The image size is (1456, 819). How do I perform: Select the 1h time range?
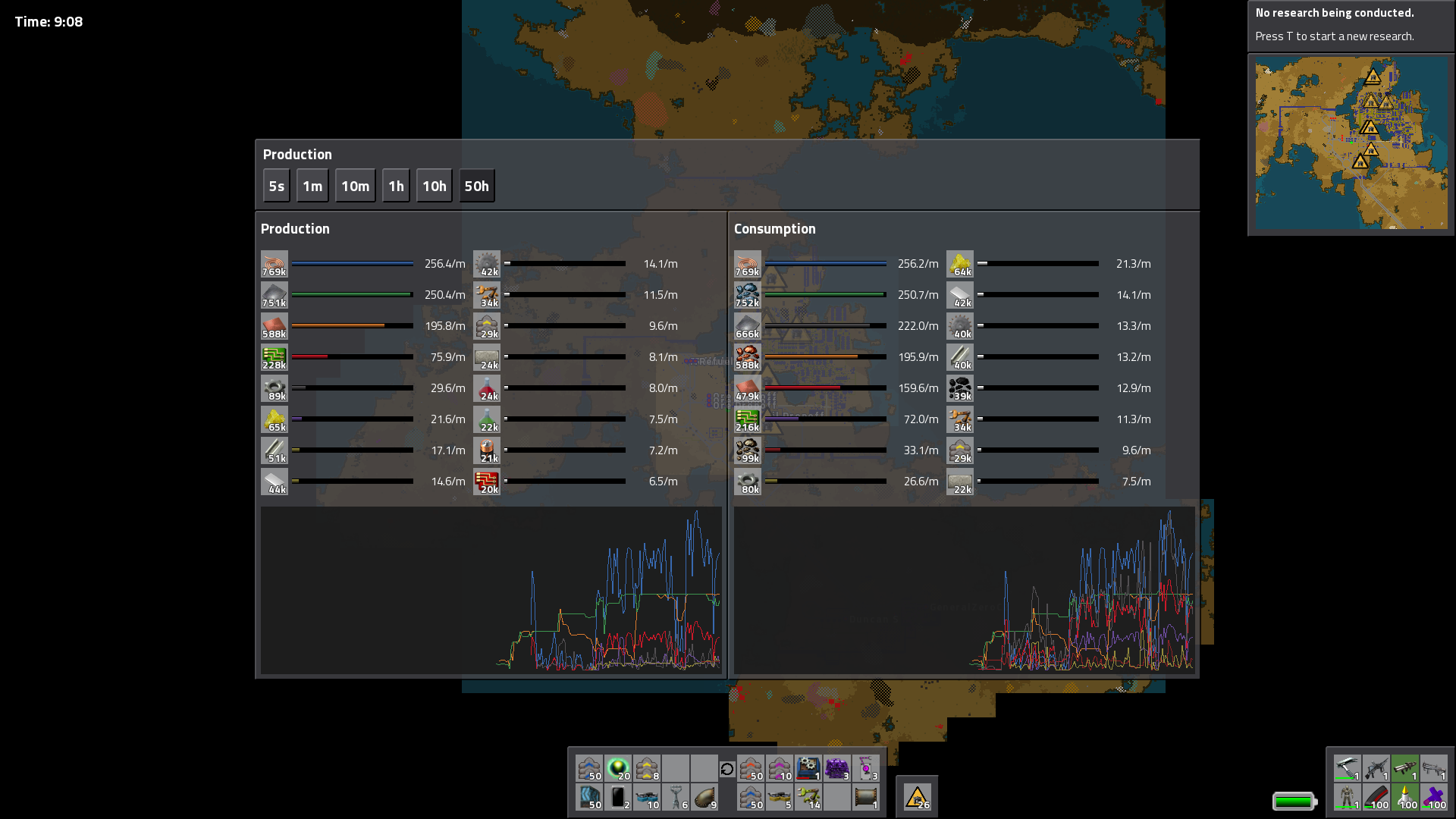coord(396,186)
